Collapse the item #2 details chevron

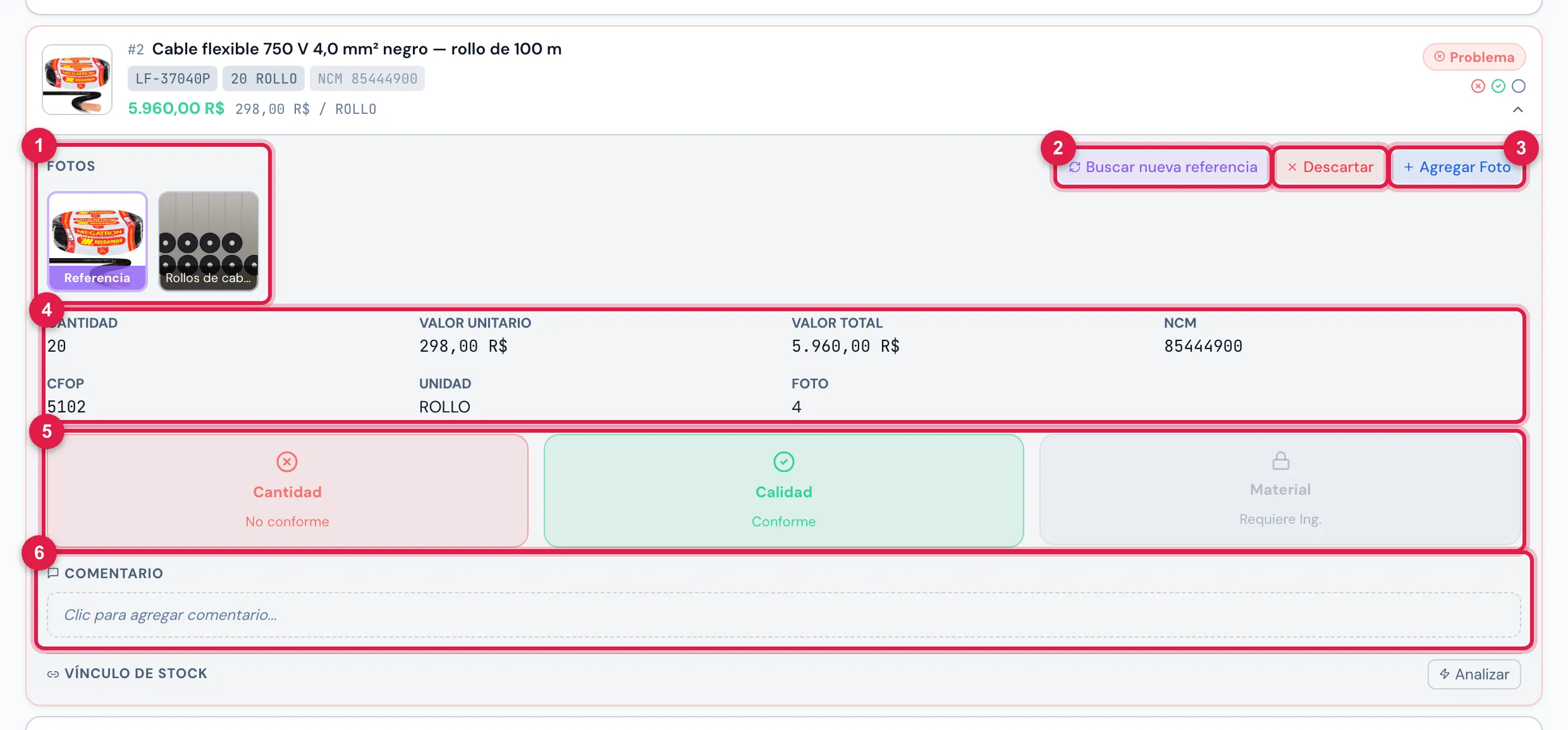1518,110
